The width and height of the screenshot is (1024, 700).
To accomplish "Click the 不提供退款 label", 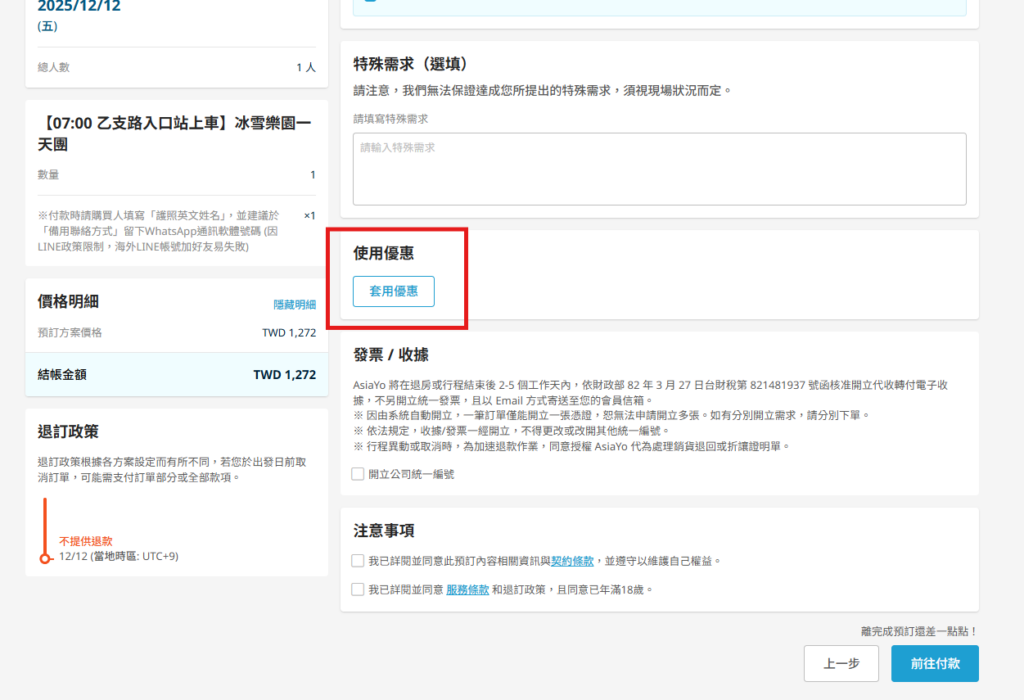I will tap(86, 540).
